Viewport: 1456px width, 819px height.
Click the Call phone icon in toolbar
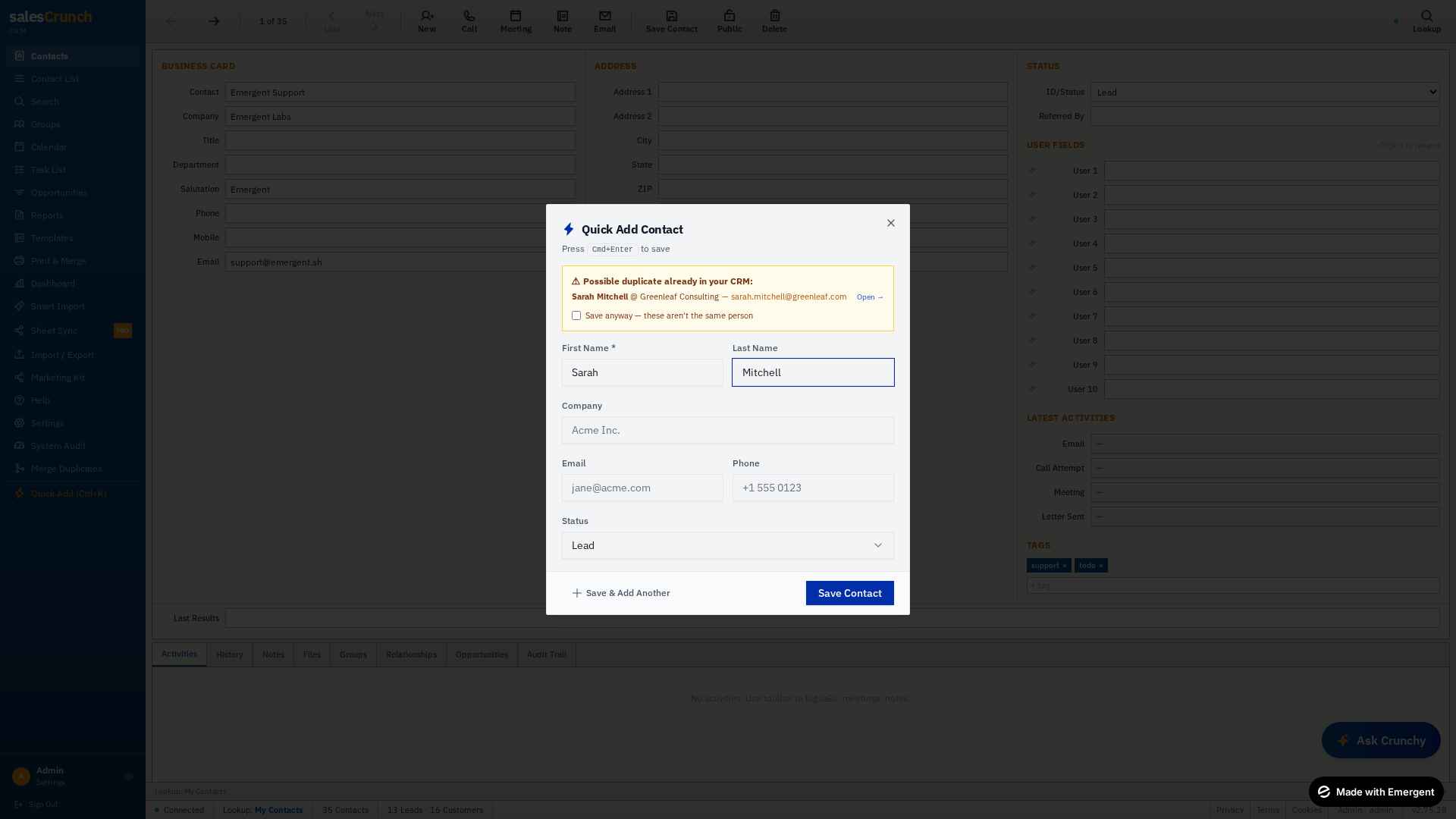[x=469, y=21]
